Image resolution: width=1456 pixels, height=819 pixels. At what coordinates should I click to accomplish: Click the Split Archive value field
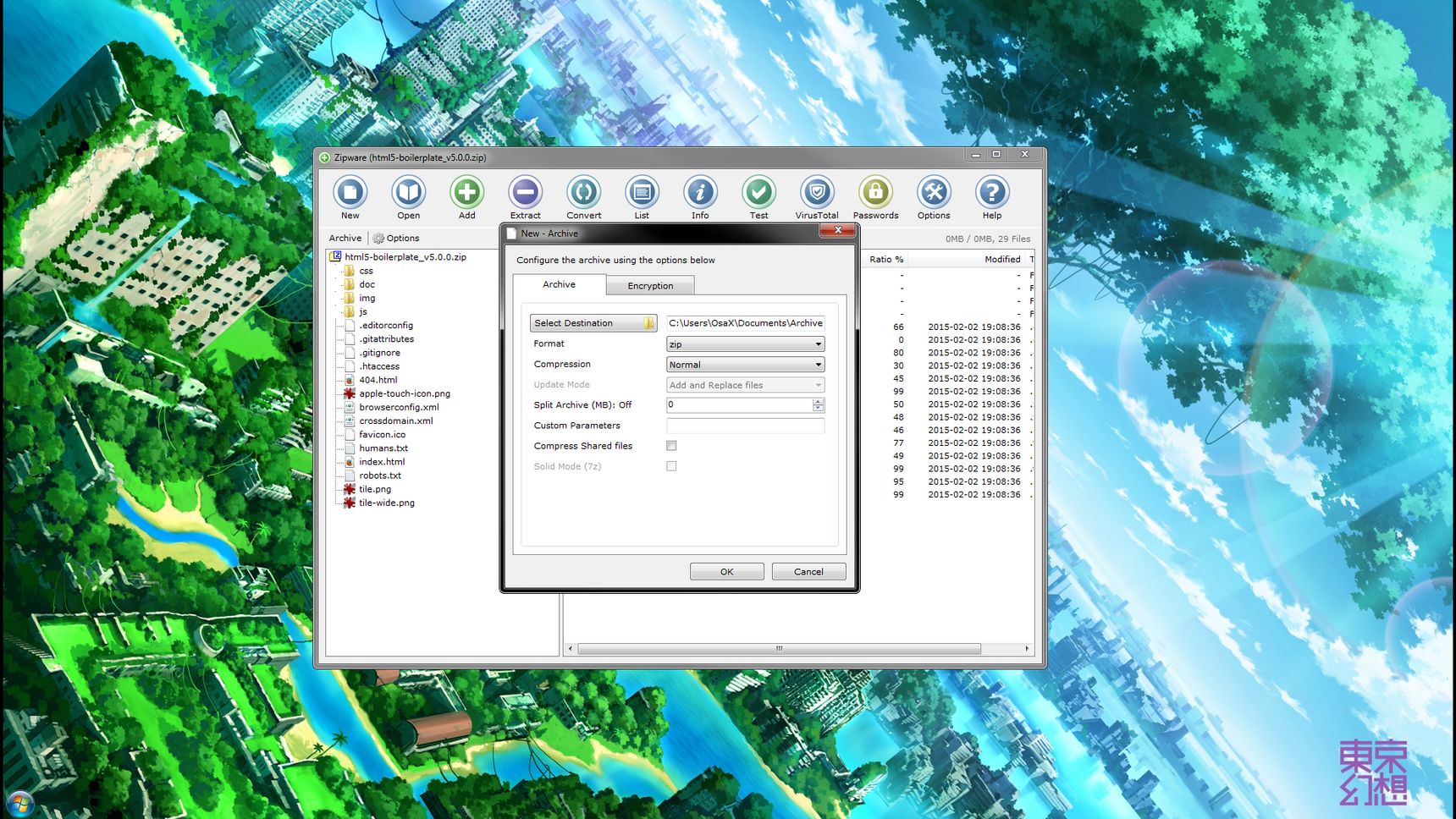[739, 405]
